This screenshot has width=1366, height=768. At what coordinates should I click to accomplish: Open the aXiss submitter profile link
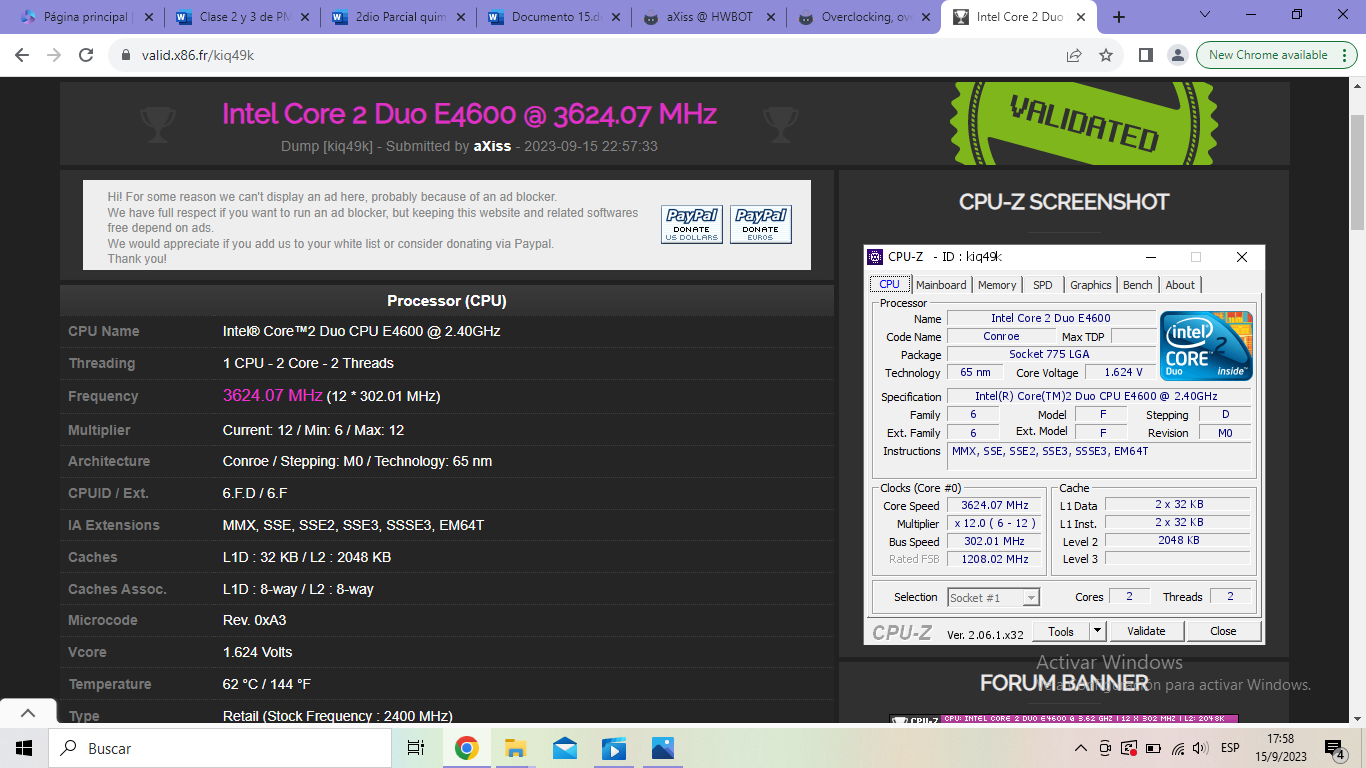click(492, 146)
